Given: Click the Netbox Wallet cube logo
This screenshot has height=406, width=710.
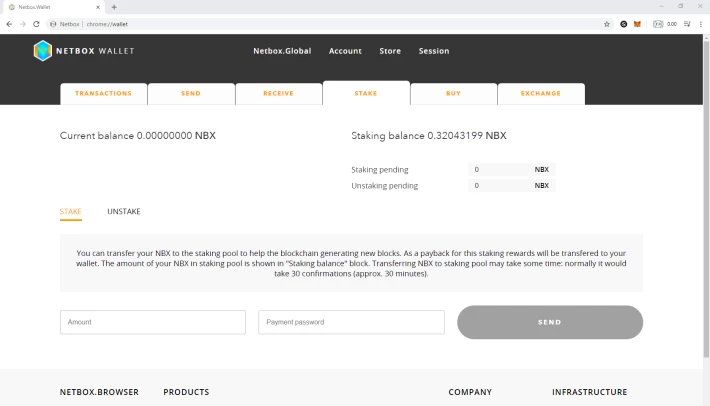Looking at the screenshot, I should click(x=43, y=51).
